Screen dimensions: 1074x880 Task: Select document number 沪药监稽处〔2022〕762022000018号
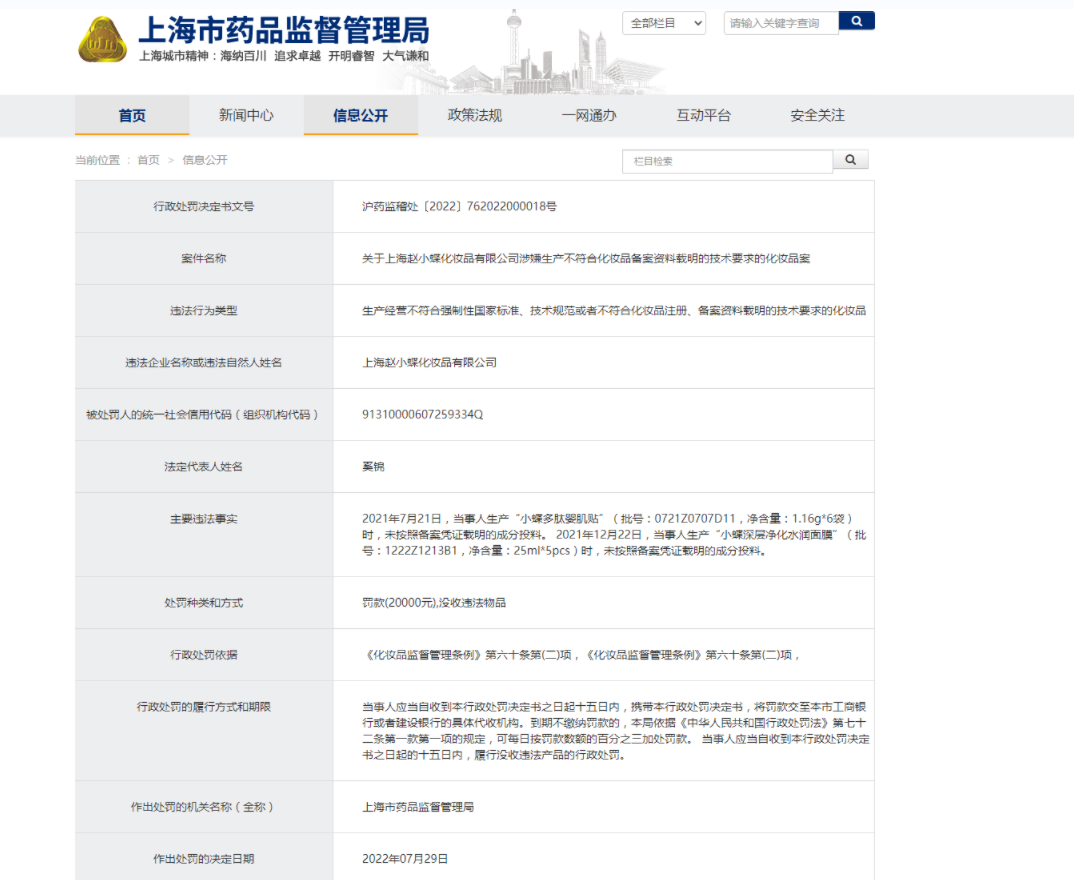click(459, 207)
